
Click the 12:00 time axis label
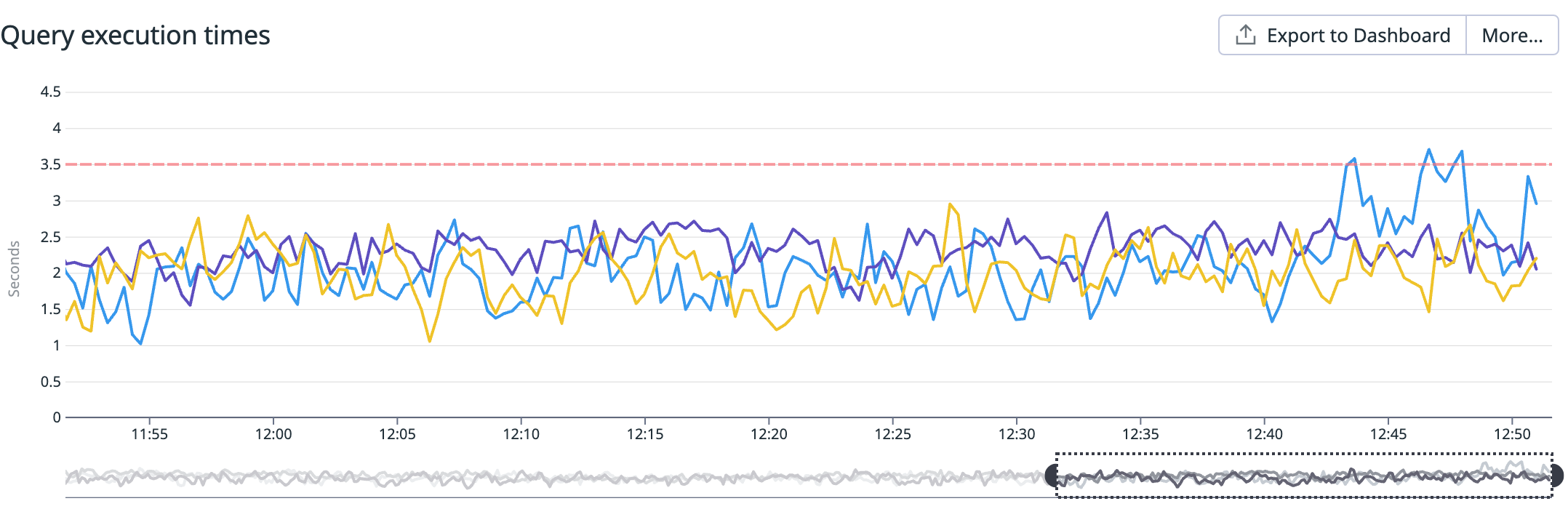tap(273, 434)
